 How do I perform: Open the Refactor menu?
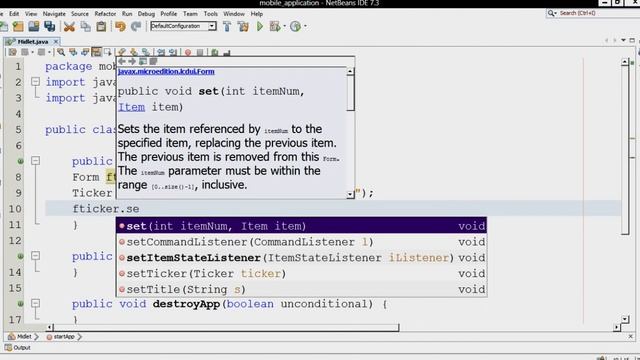pyautogui.click(x=105, y=14)
